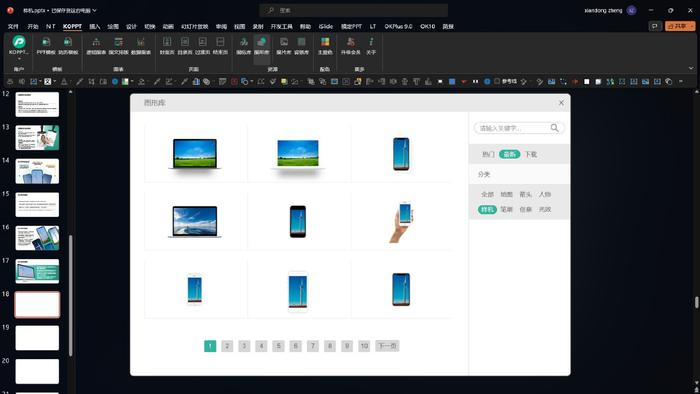
Task: Click the magnifier search icon in dialog
Action: click(x=554, y=128)
